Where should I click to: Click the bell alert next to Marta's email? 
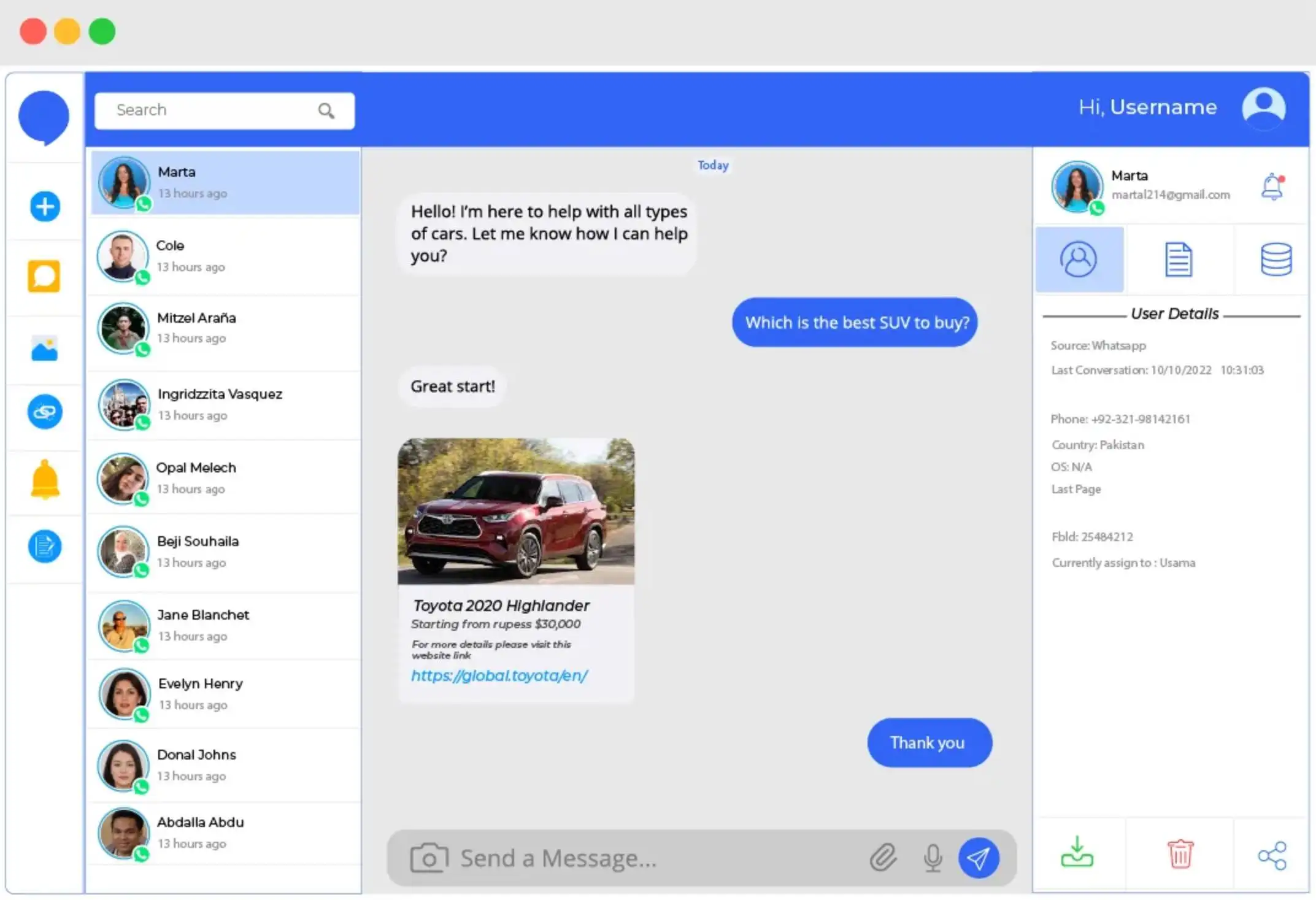tap(1273, 187)
